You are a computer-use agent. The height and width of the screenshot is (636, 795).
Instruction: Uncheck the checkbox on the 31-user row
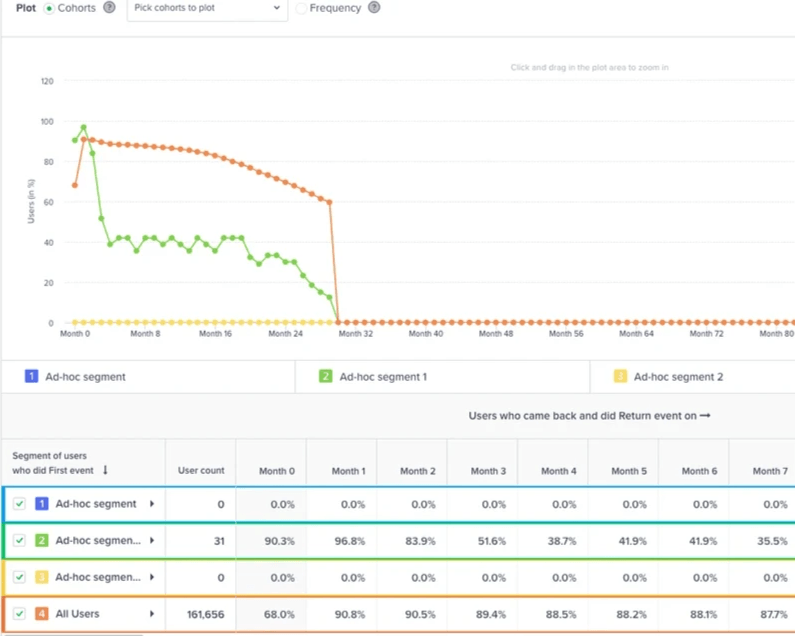(19, 540)
